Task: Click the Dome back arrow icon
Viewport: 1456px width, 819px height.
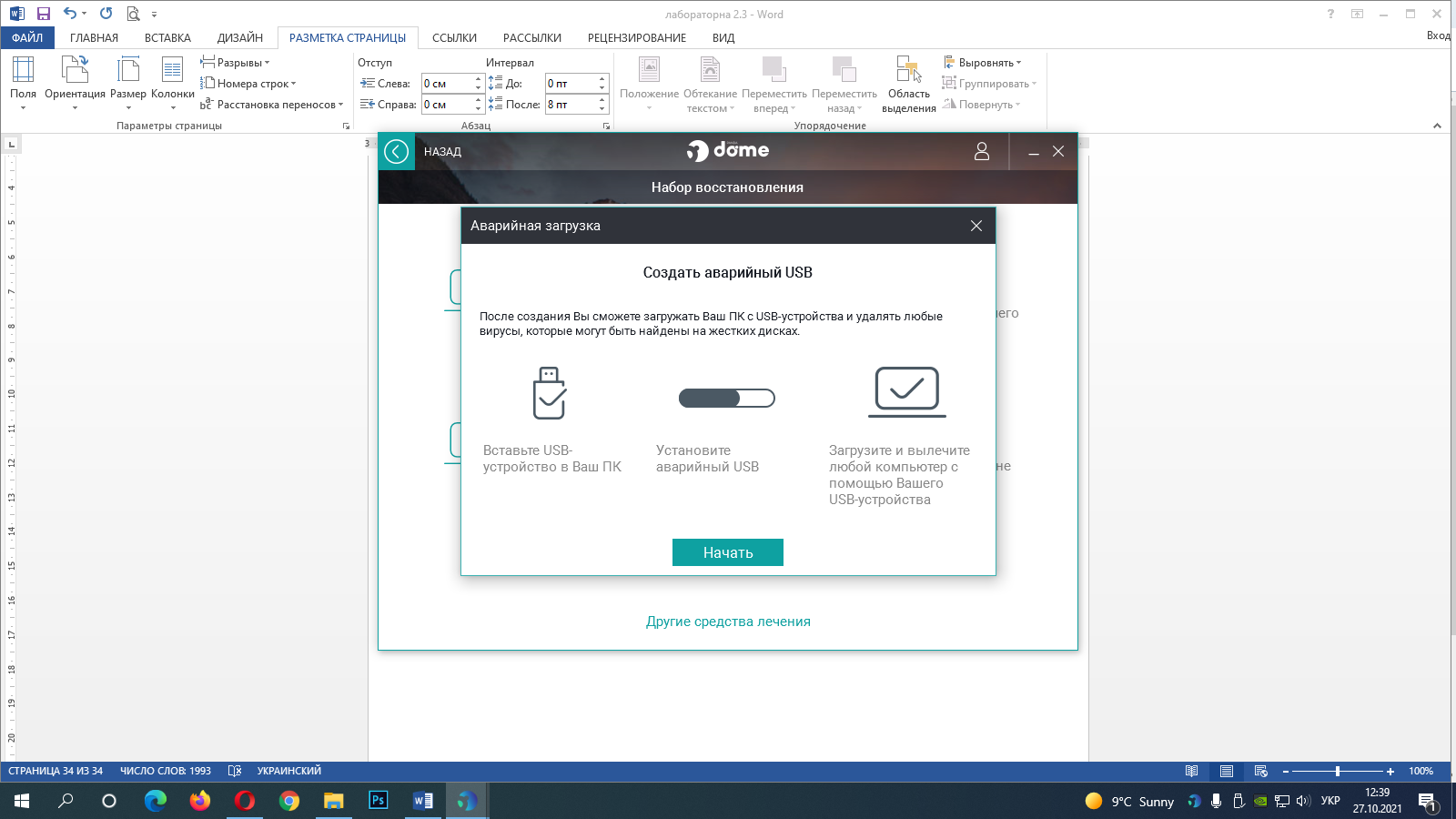Action: [397, 151]
